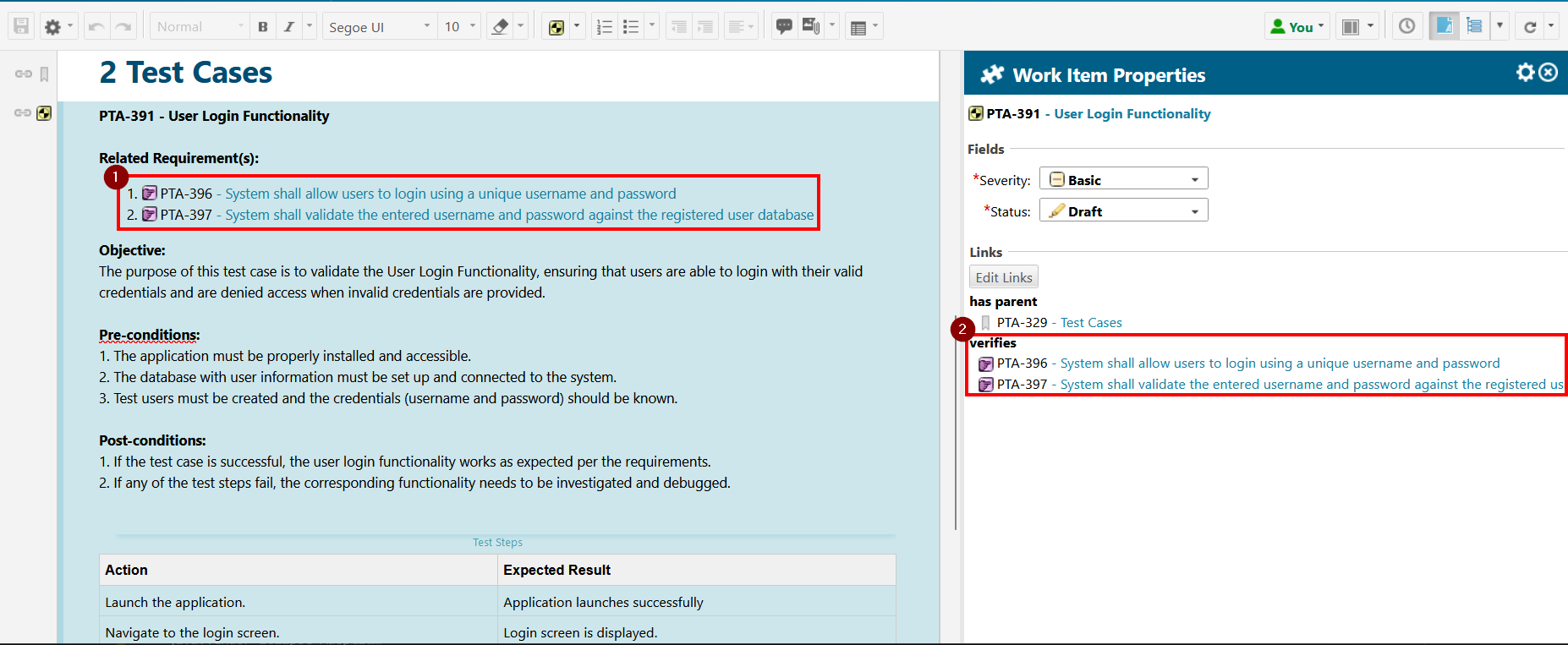The width and height of the screenshot is (1568, 645).
Task: Click the eraser clear formatting icon
Action: [500, 26]
